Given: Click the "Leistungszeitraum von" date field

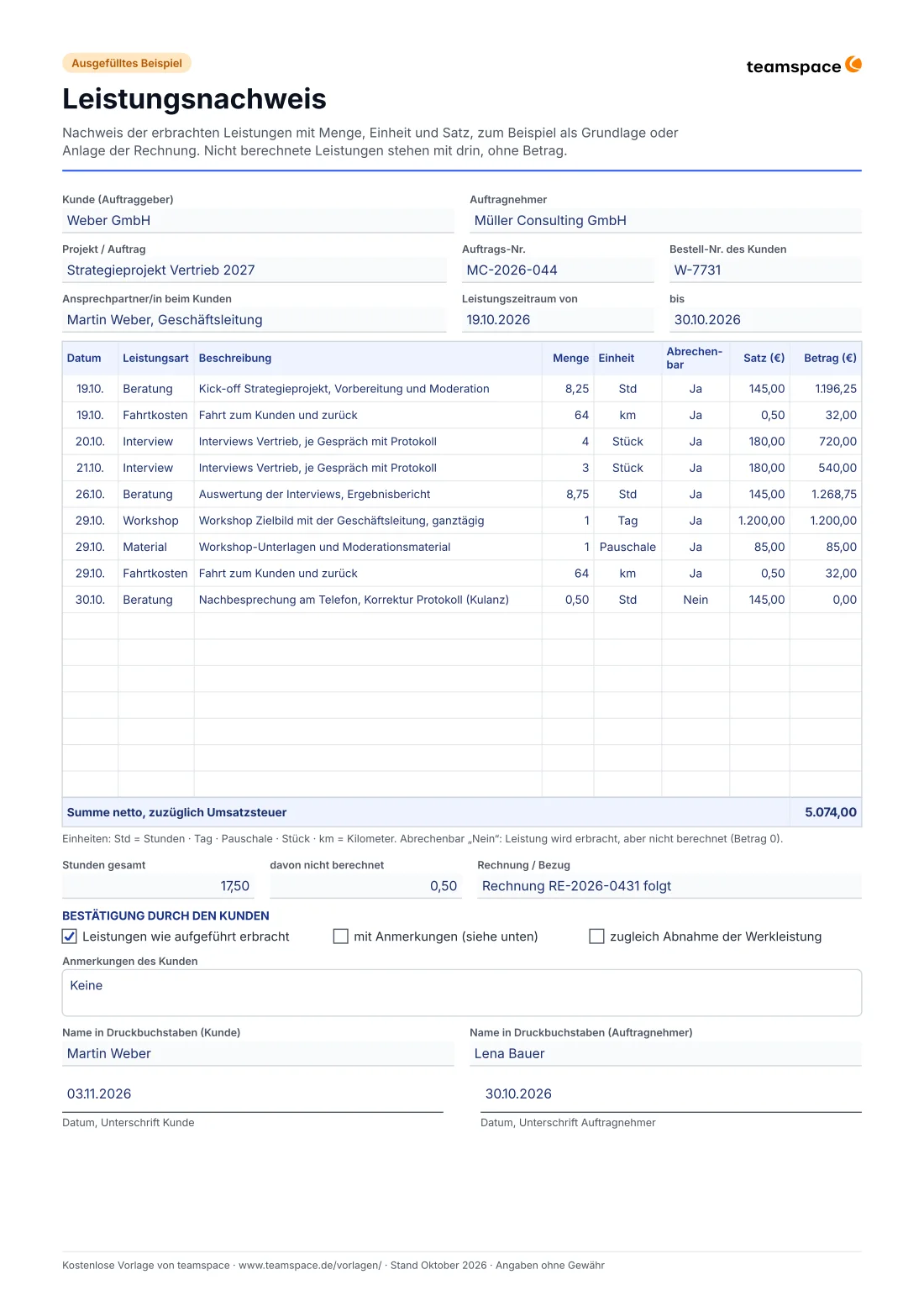Looking at the screenshot, I should click(558, 320).
